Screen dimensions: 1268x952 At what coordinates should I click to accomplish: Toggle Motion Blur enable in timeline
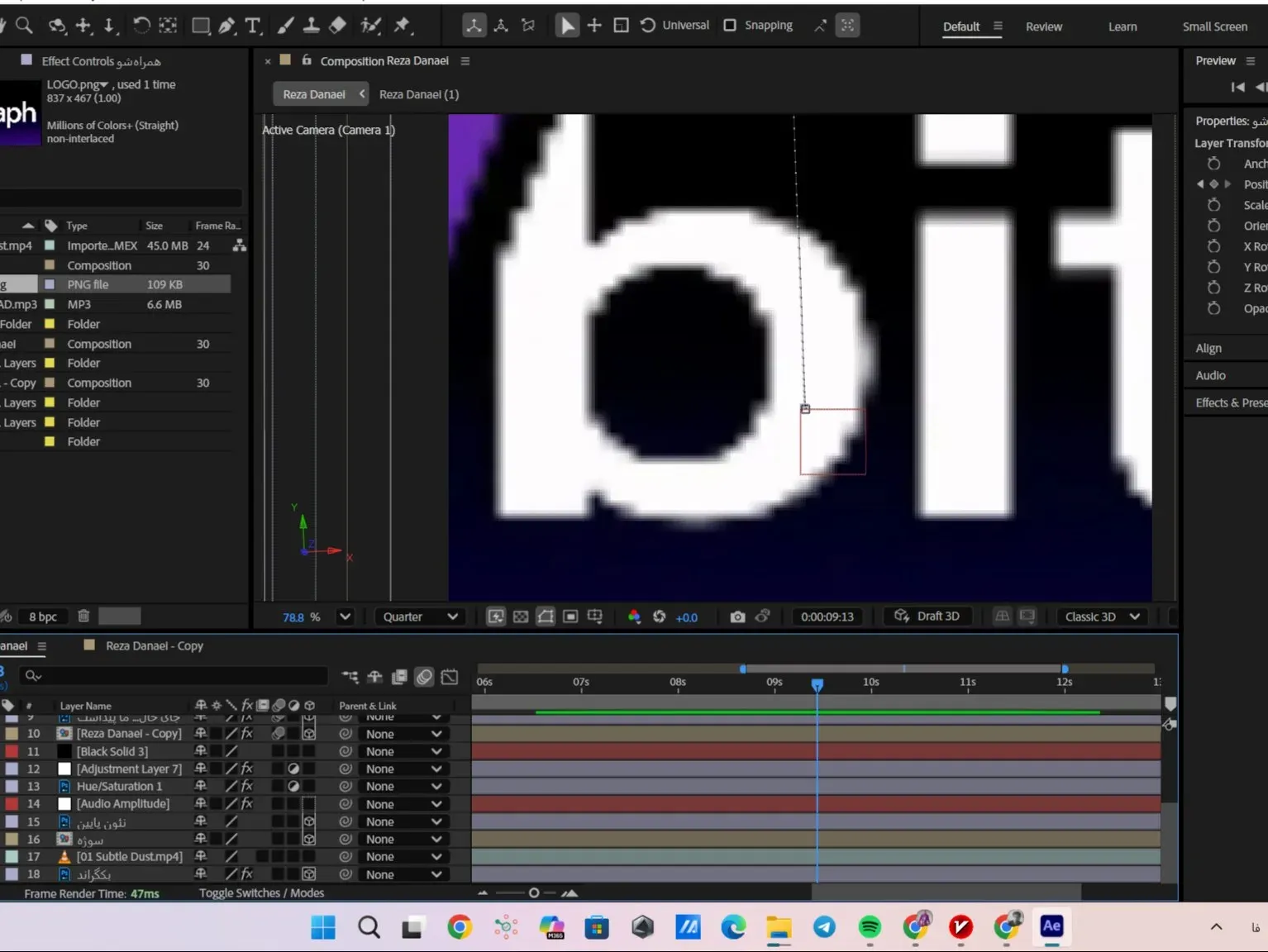[424, 677]
